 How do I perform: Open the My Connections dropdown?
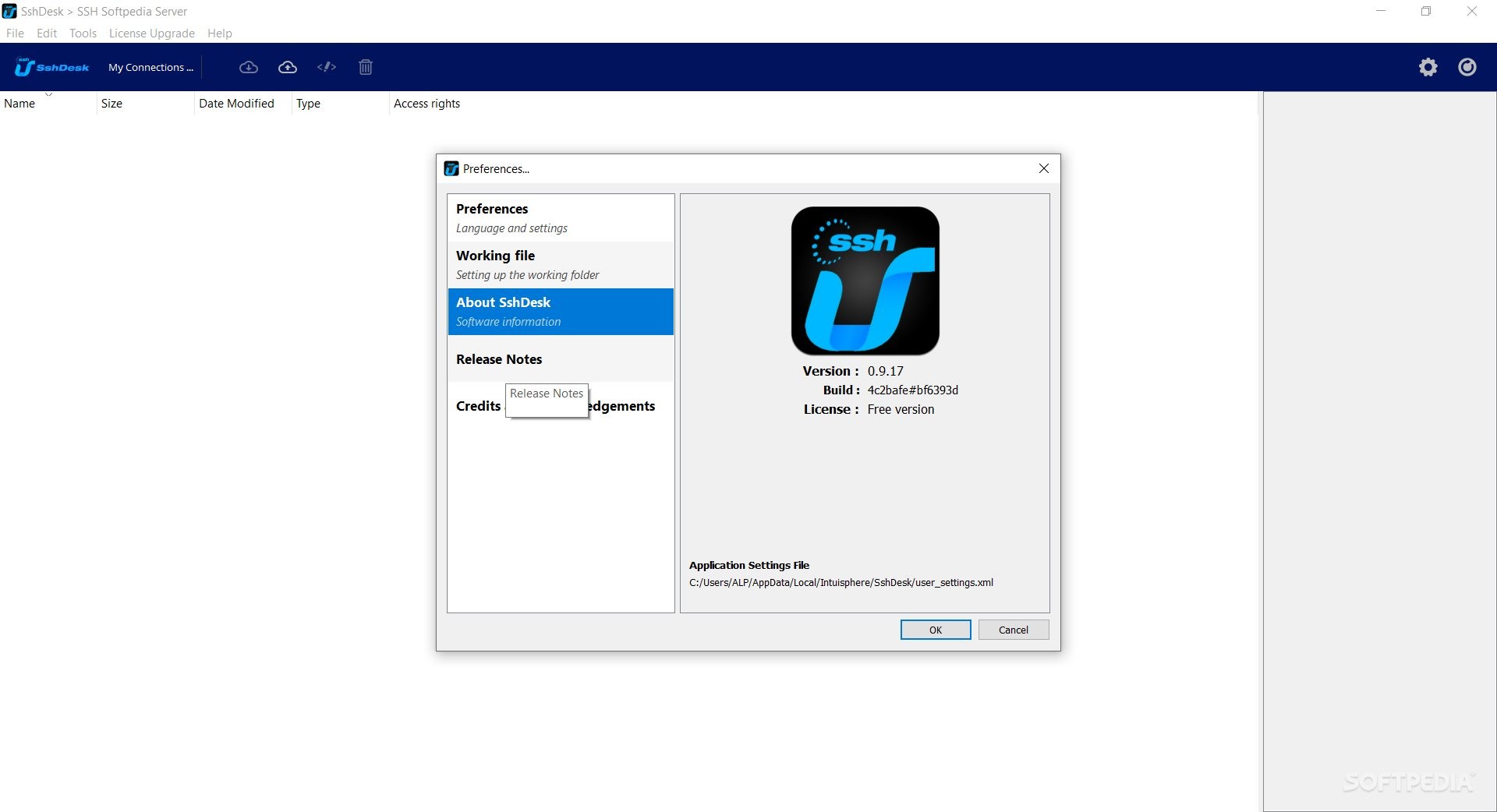coord(150,67)
